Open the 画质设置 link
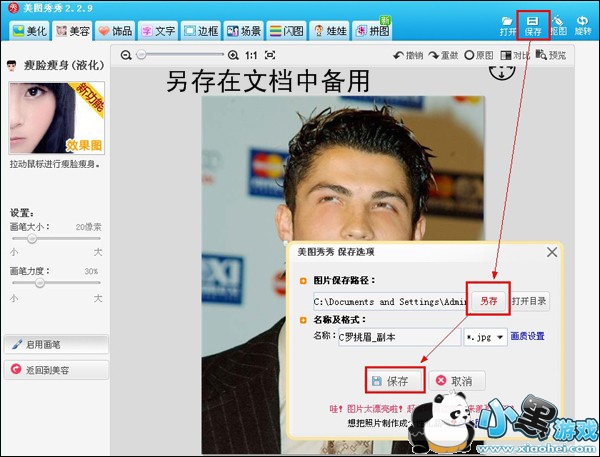 (x=527, y=336)
